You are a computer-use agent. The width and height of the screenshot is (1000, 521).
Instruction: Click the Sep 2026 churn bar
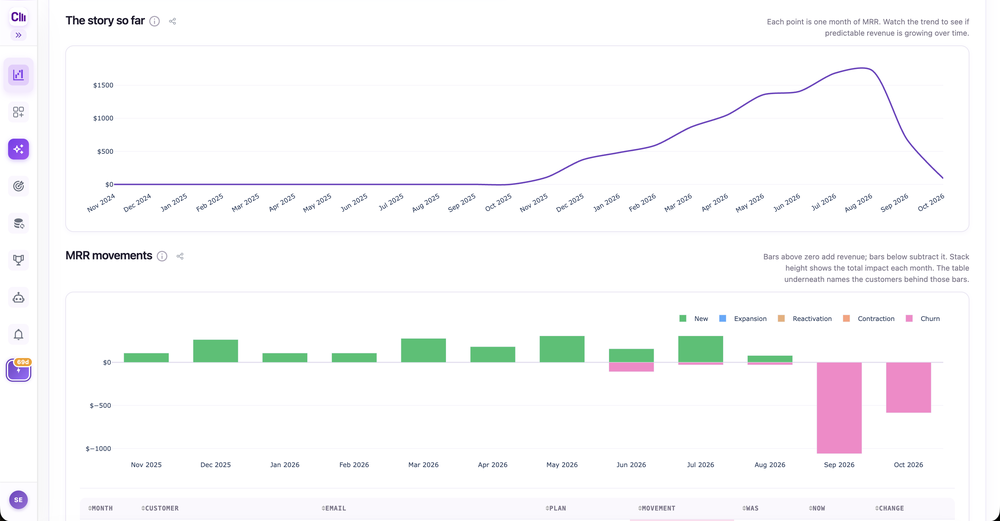point(839,408)
